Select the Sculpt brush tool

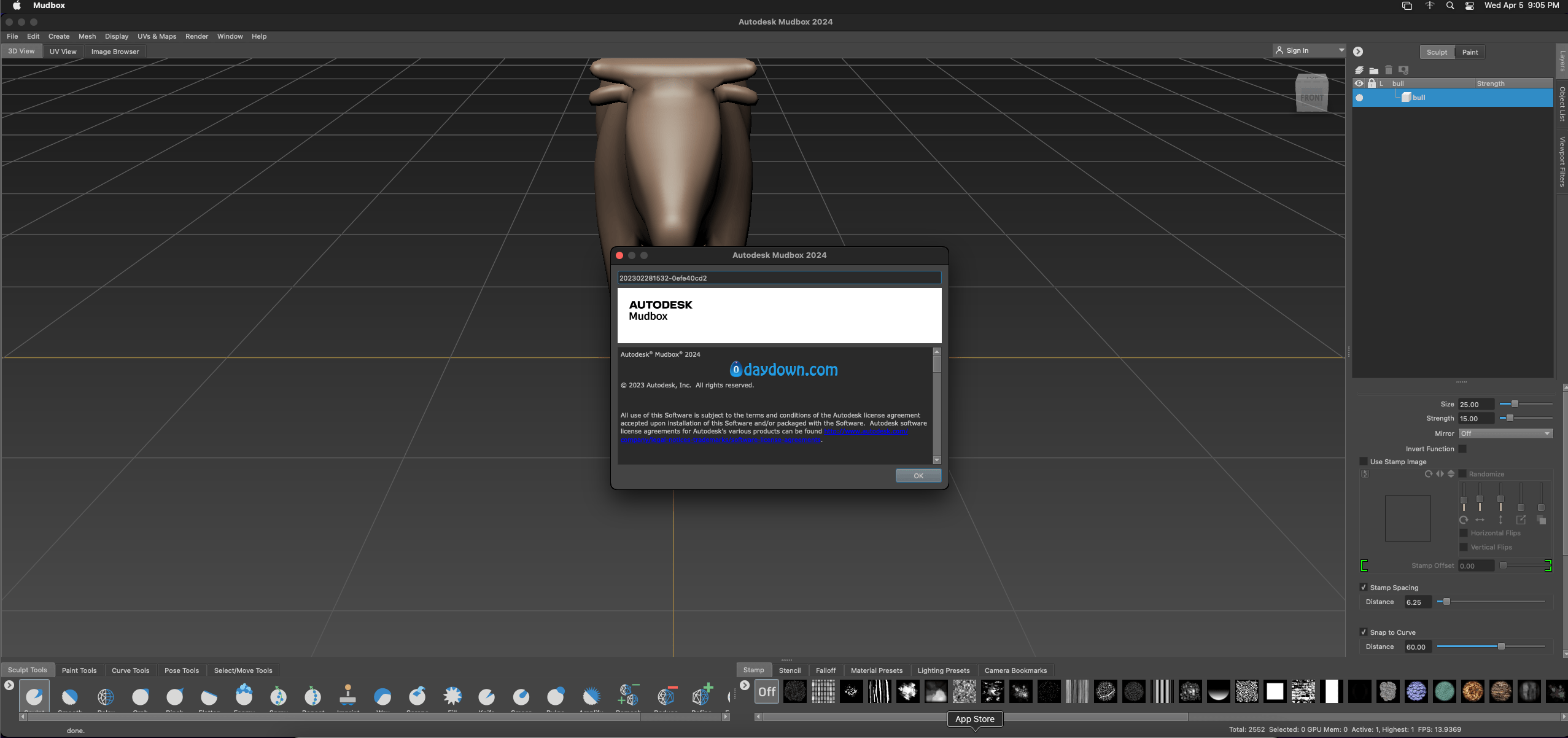34,696
